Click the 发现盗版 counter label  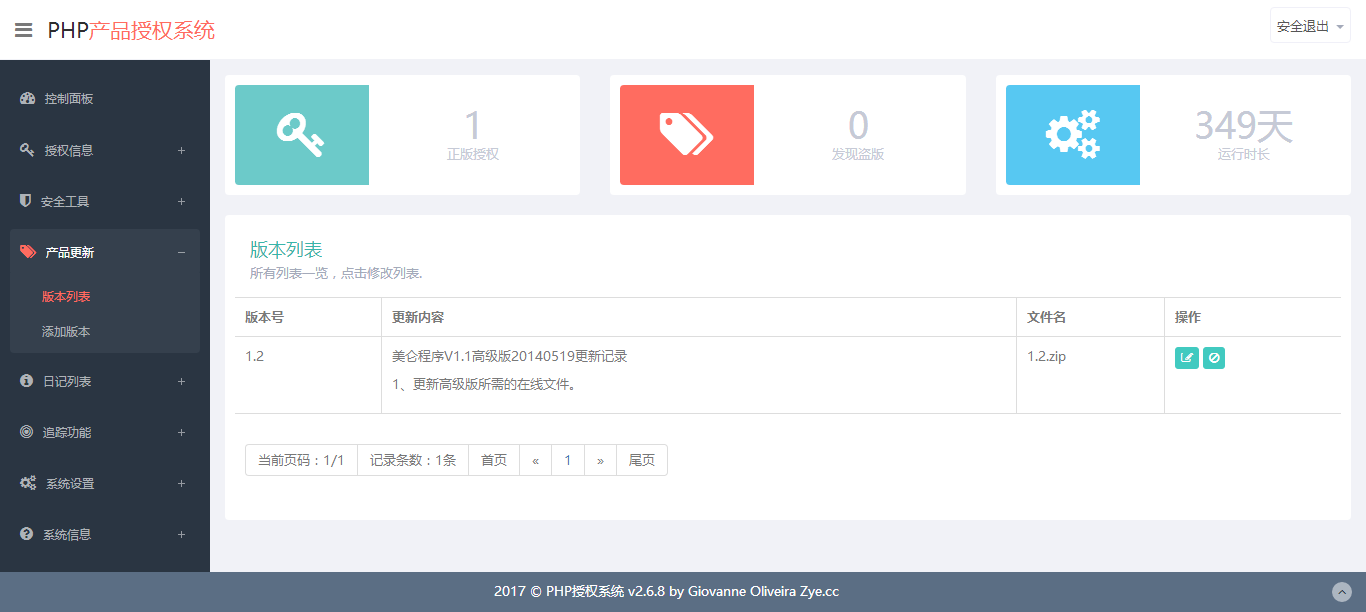(x=858, y=154)
